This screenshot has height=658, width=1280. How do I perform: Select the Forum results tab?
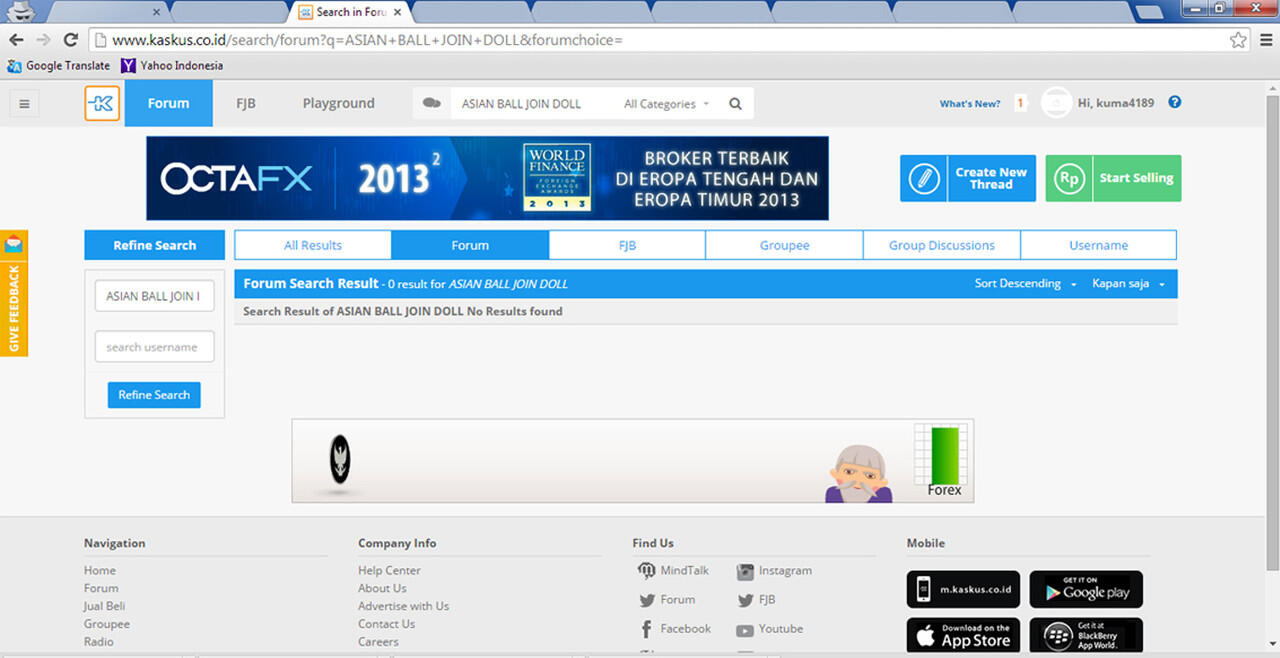point(470,245)
